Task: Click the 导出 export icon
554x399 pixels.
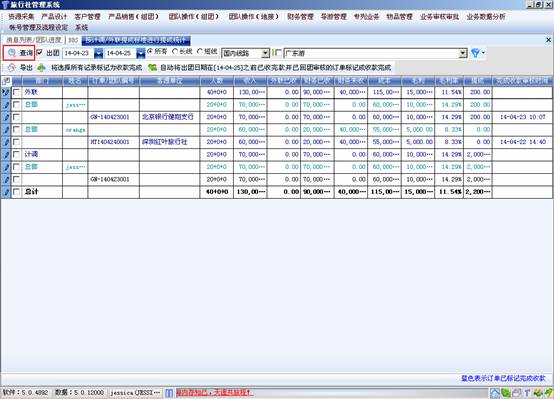Action: click(x=11, y=68)
